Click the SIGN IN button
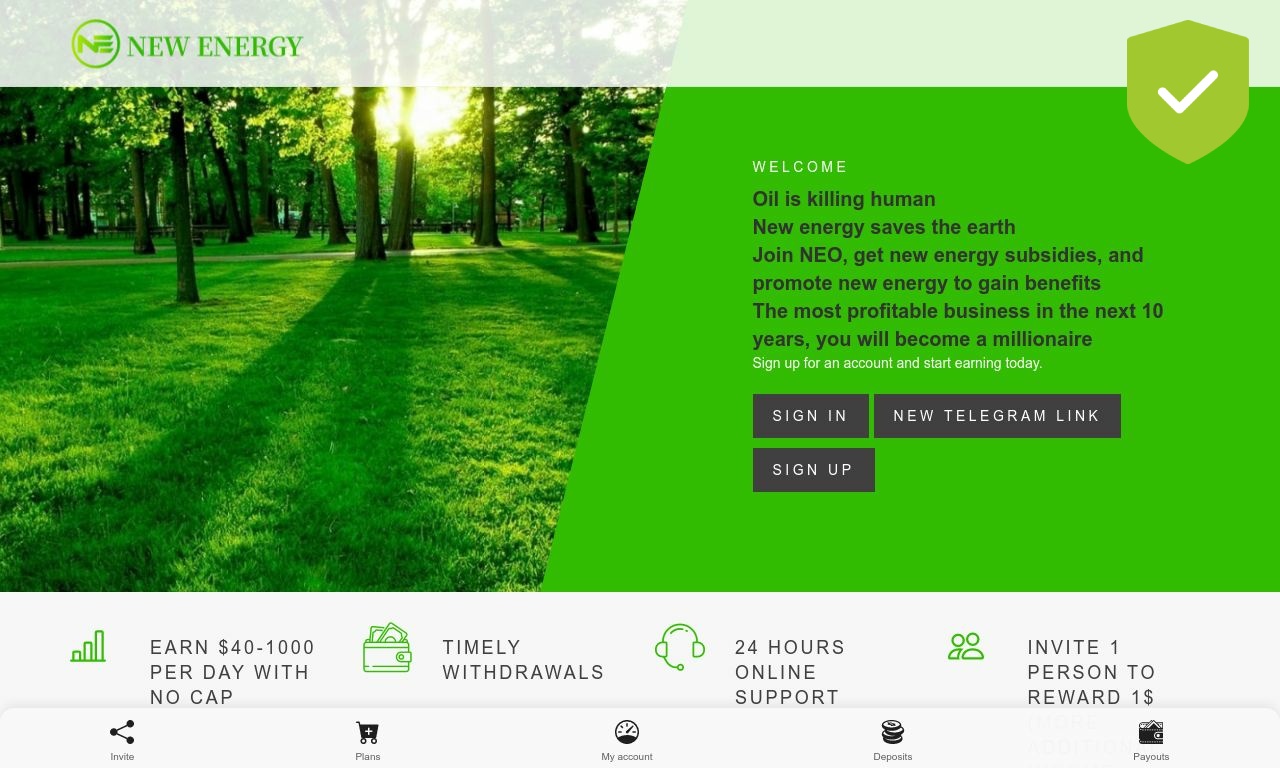This screenshot has height=768, width=1280. [x=811, y=416]
